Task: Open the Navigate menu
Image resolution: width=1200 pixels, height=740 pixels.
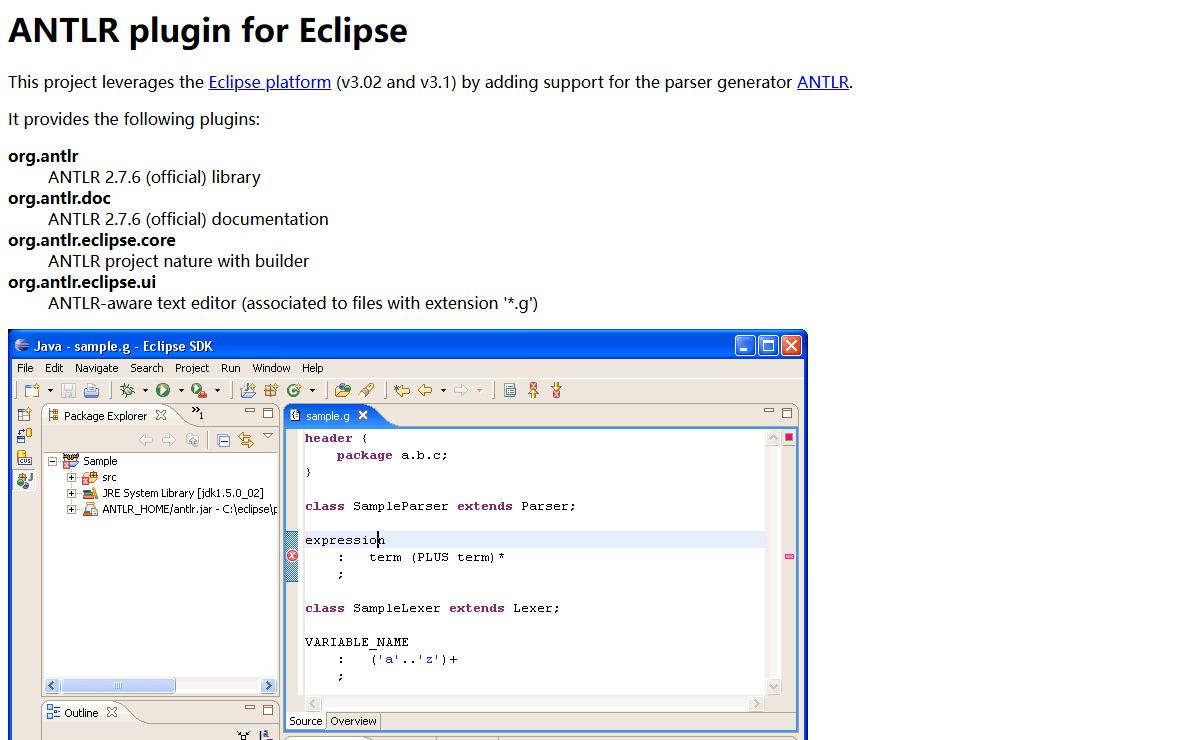Action: click(x=97, y=368)
